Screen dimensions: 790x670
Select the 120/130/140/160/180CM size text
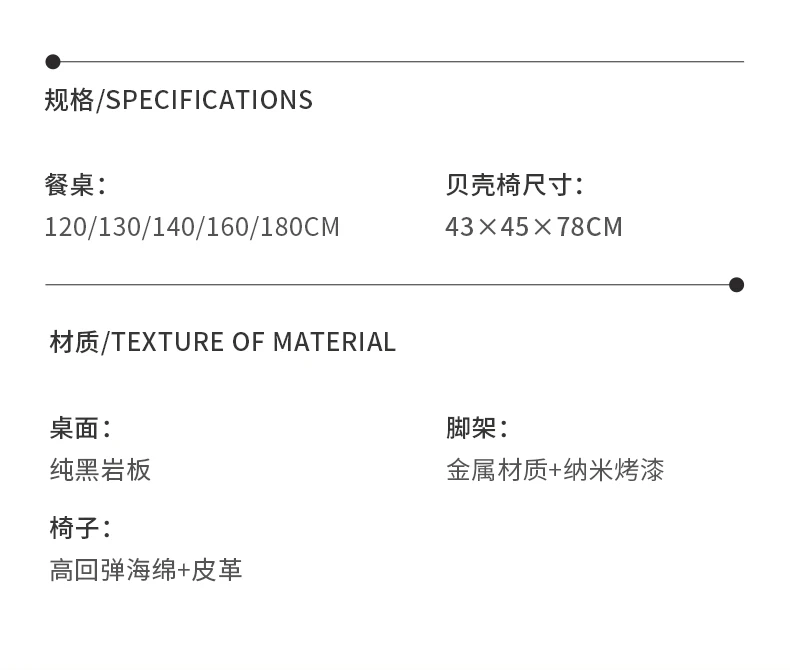[192, 227]
